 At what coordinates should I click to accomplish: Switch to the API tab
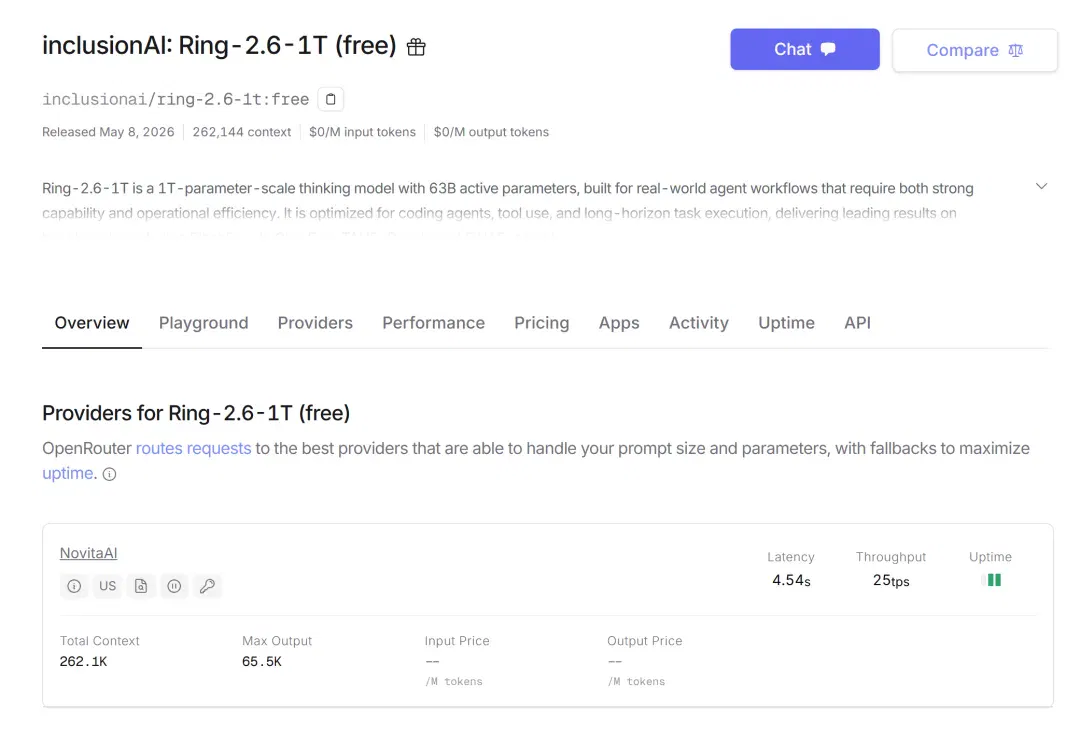pos(858,323)
